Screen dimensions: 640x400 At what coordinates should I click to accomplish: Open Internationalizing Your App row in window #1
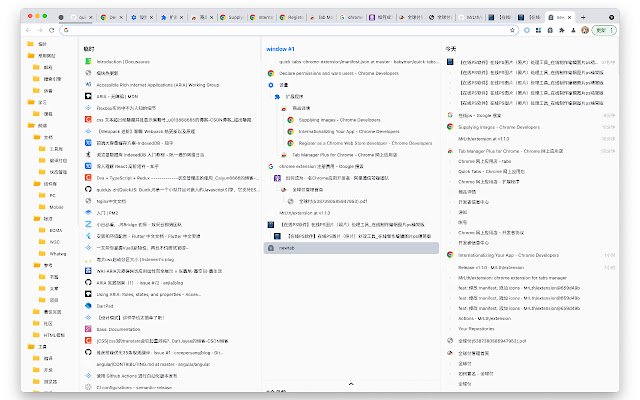tap(349, 131)
